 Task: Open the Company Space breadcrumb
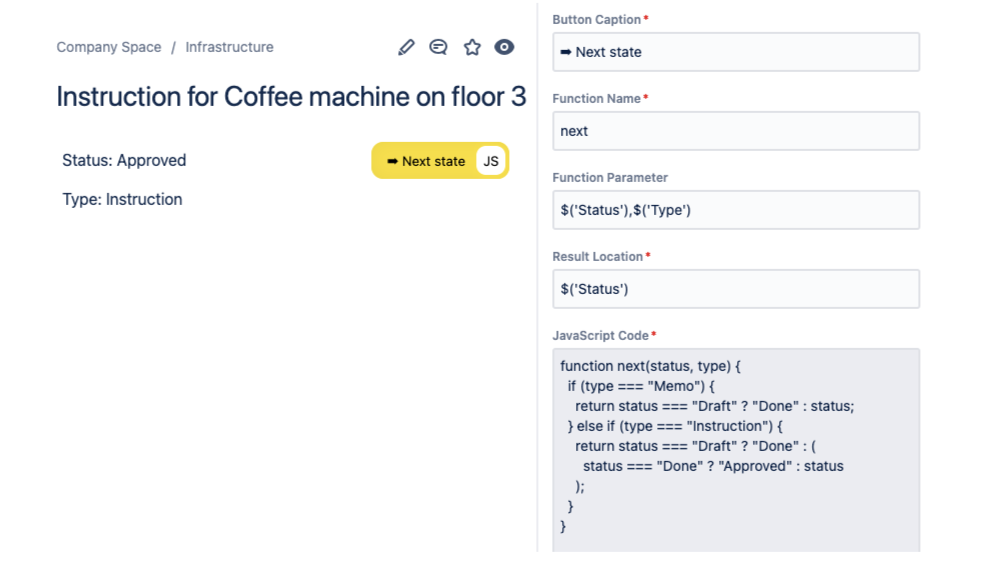pyautogui.click(x=109, y=47)
